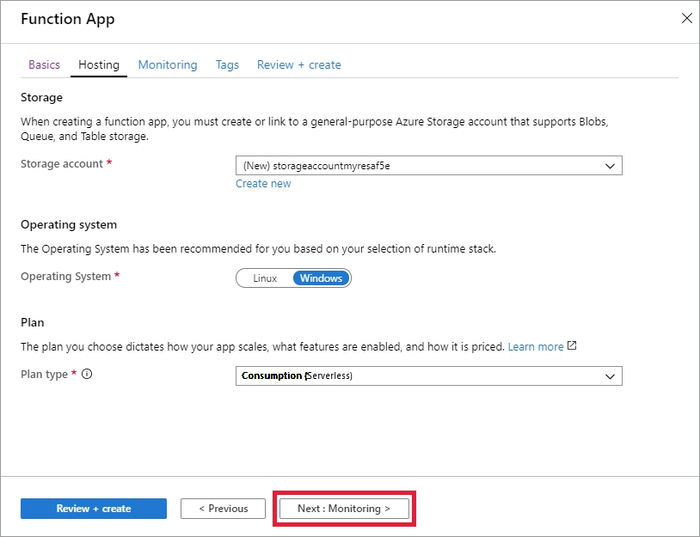Go back with the Previous button
Image resolution: width=700 pixels, height=537 pixels.
(223, 508)
